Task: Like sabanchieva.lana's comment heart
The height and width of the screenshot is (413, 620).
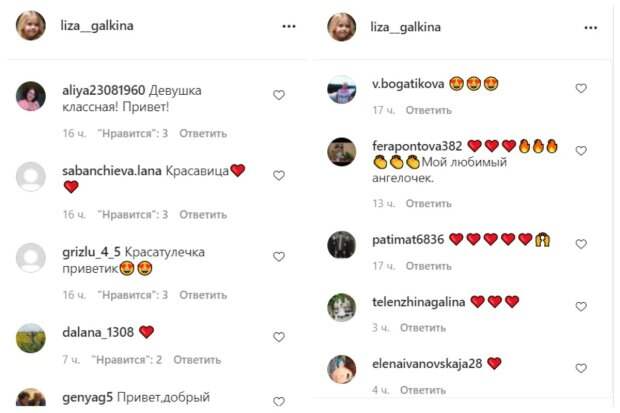Action: click(x=279, y=175)
